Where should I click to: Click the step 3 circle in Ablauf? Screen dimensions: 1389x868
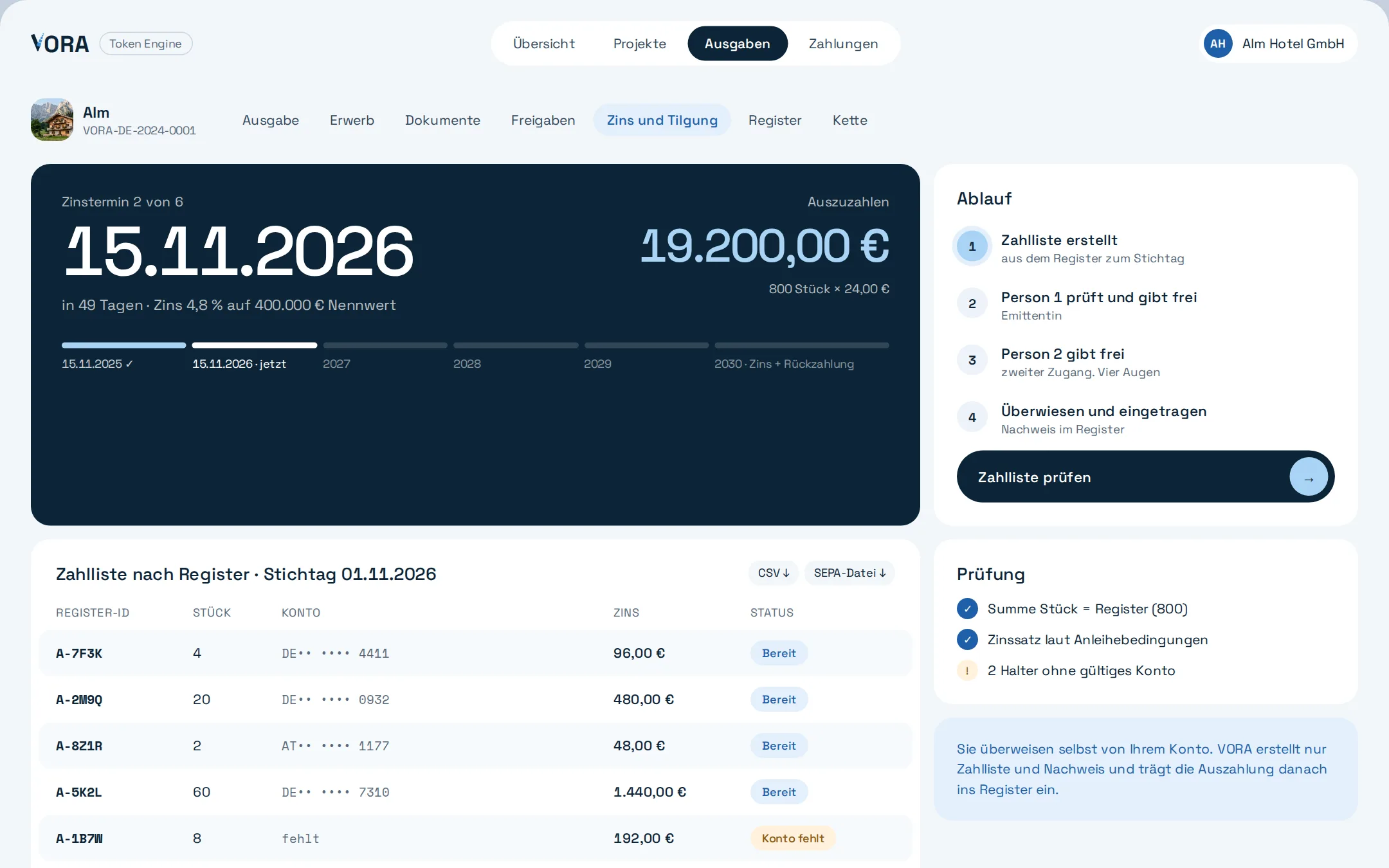point(972,360)
